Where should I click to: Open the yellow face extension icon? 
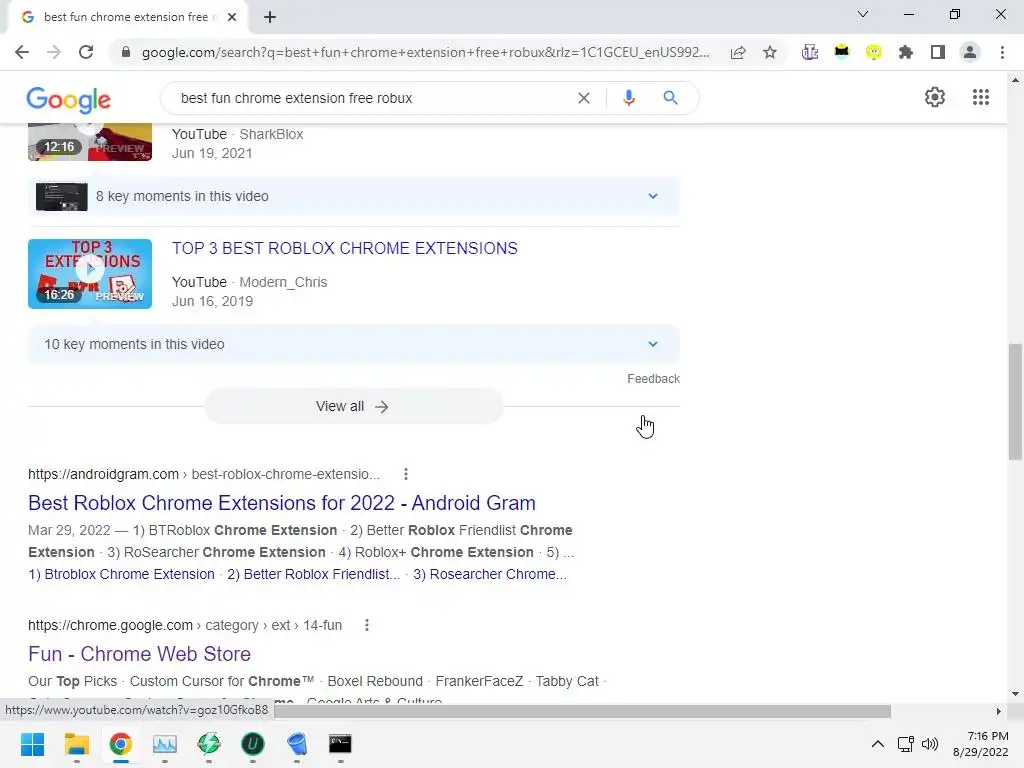tap(874, 52)
